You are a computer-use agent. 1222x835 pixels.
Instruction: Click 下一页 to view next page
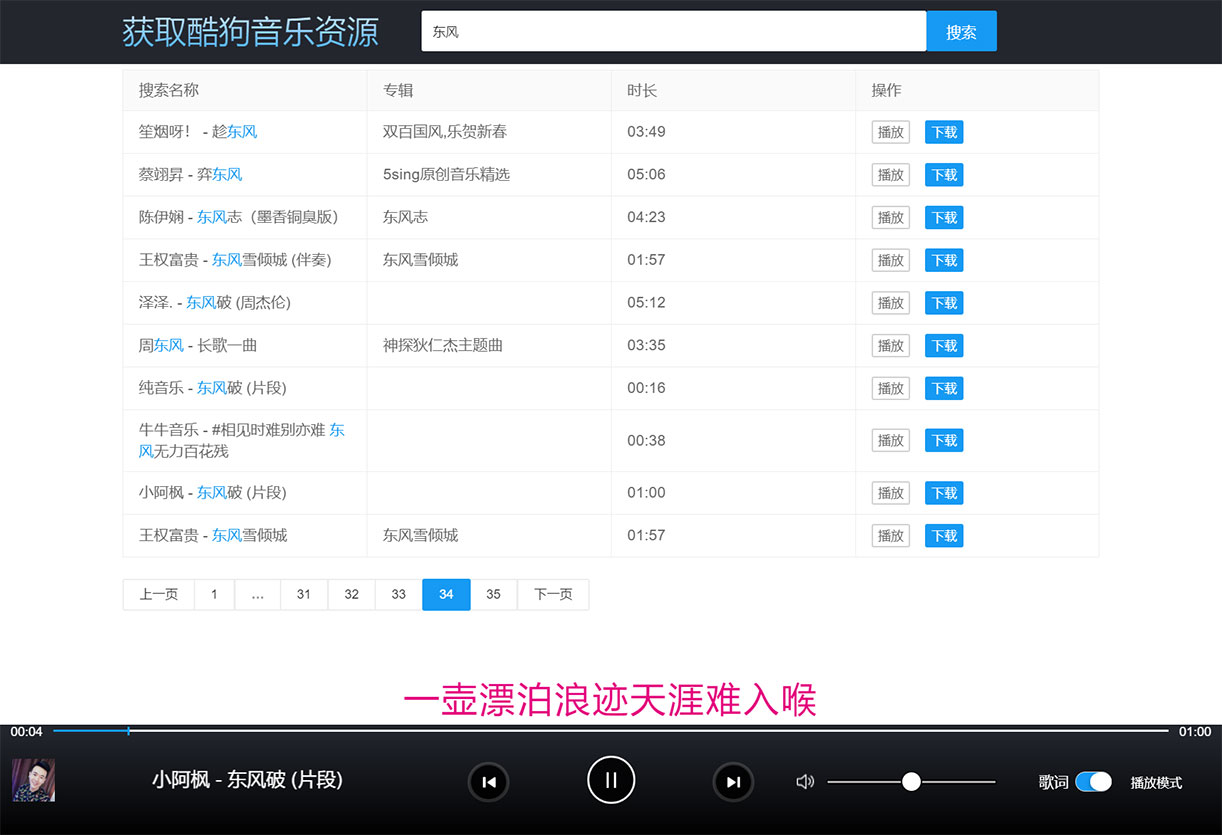click(x=553, y=594)
